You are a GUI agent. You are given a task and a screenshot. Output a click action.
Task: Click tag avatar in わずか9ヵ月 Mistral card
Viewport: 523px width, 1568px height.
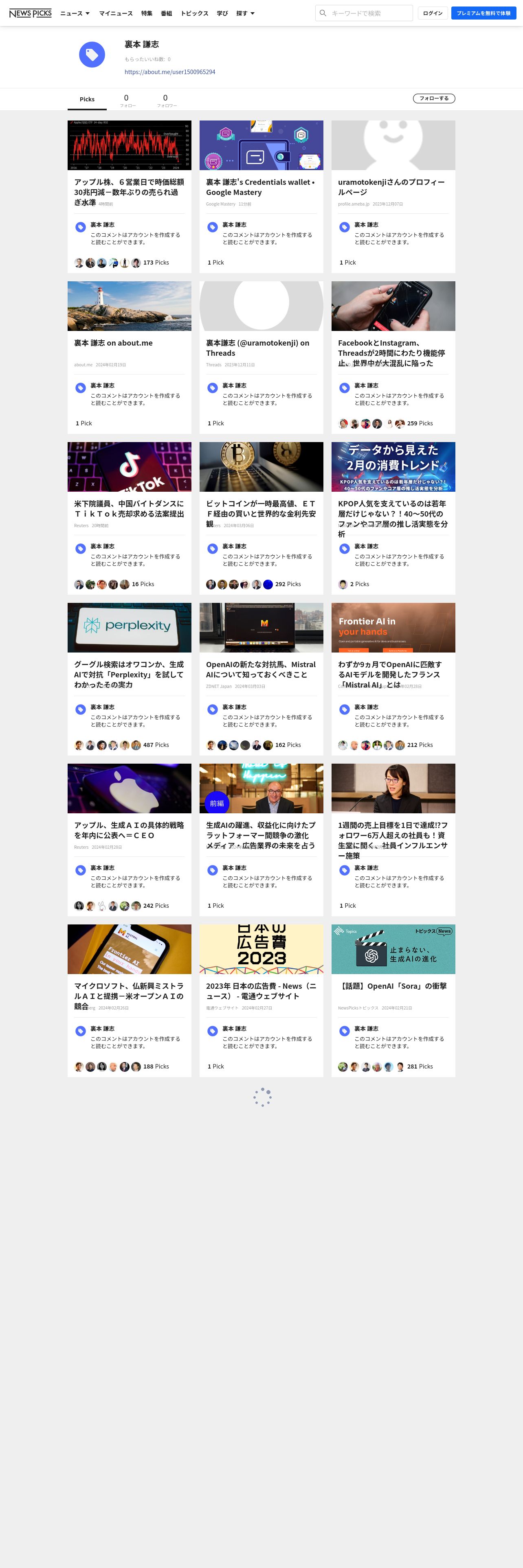click(x=344, y=709)
